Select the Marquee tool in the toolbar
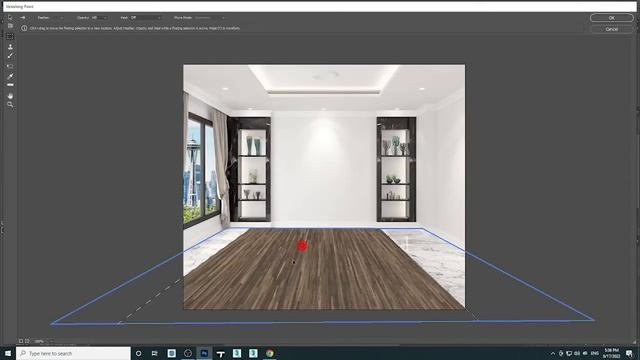The width and height of the screenshot is (640, 360). point(10,36)
